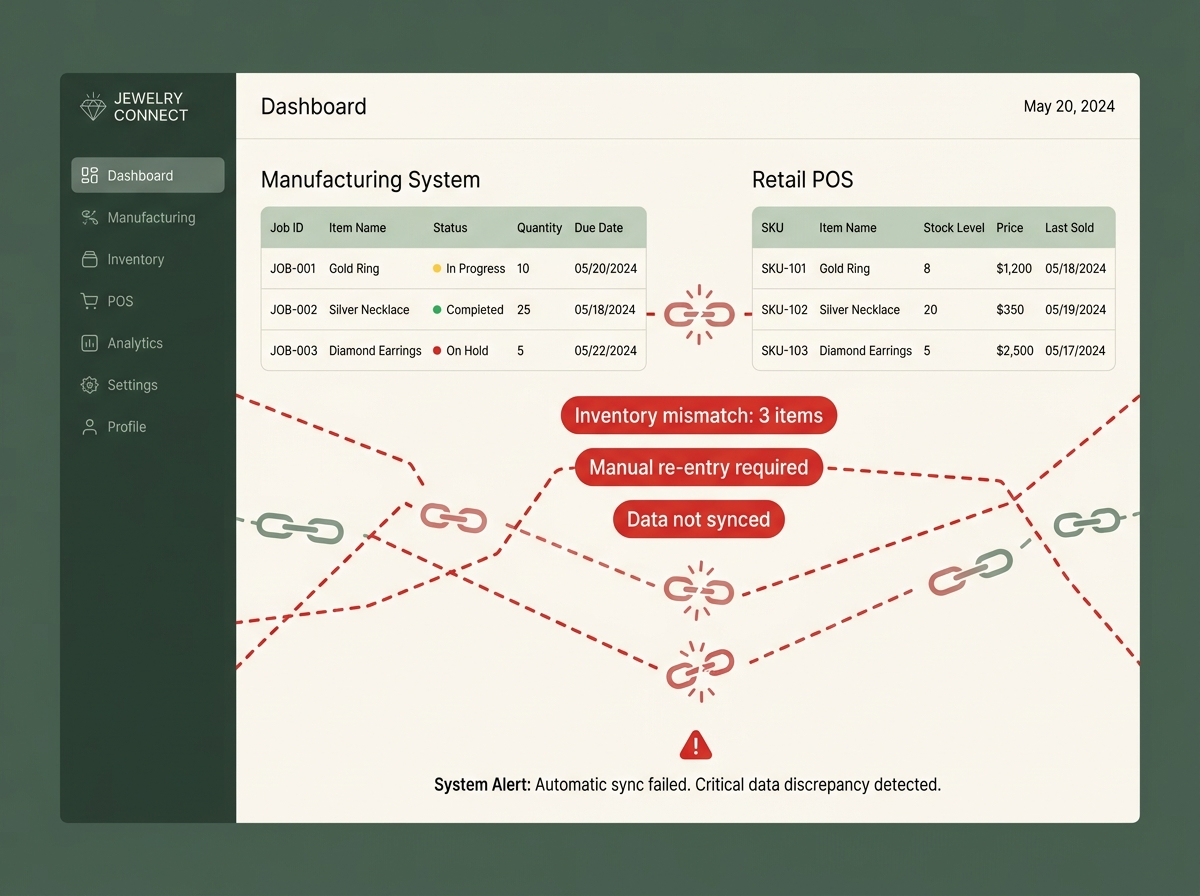Select the JOB-002 Silver Necklace row
The height and width of the screenshot is (896, 1200).
[x=453, y=310]
